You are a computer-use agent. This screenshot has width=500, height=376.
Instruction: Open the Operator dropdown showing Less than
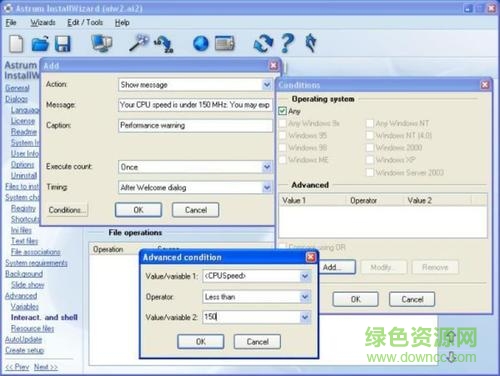click(305, 297)
